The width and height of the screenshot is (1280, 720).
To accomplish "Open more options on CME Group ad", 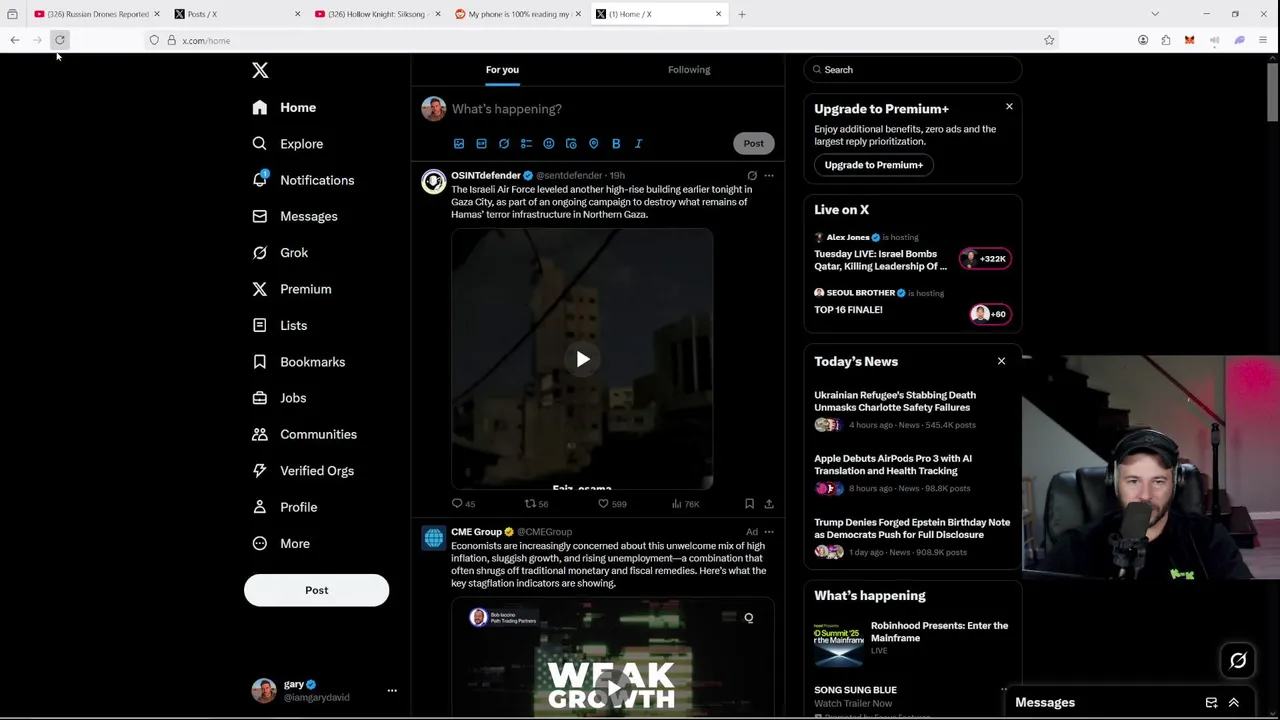I will (769, 532).
